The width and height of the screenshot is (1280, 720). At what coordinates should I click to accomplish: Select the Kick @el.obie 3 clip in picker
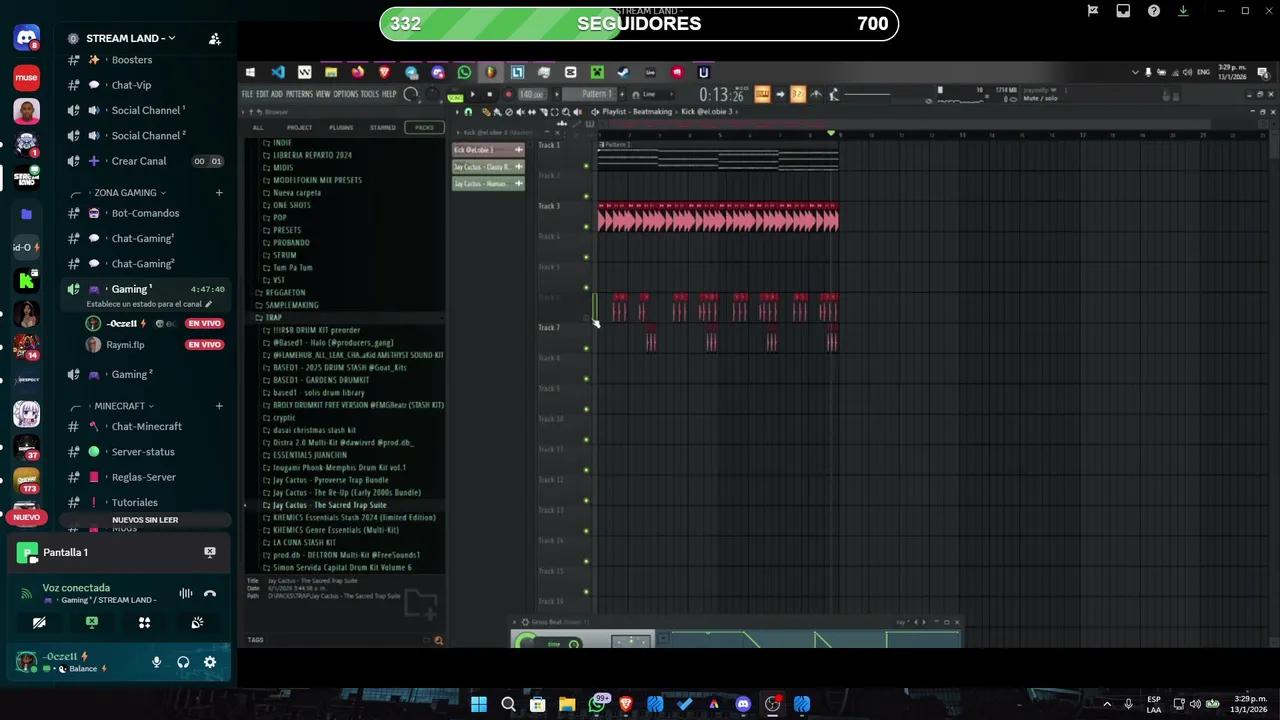click(488, 150)
